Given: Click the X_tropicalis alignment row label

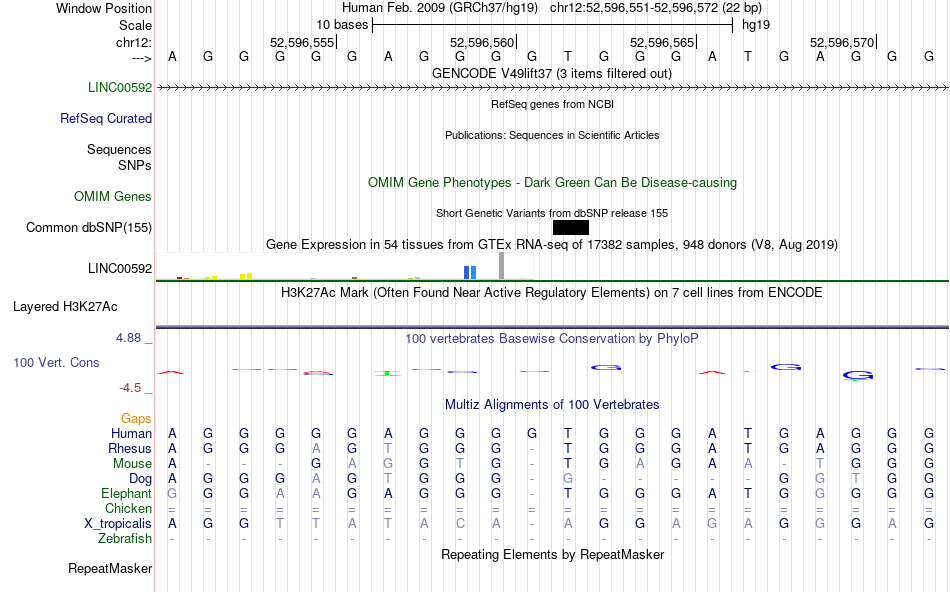Looking at the screenshot, I should 118,524.
